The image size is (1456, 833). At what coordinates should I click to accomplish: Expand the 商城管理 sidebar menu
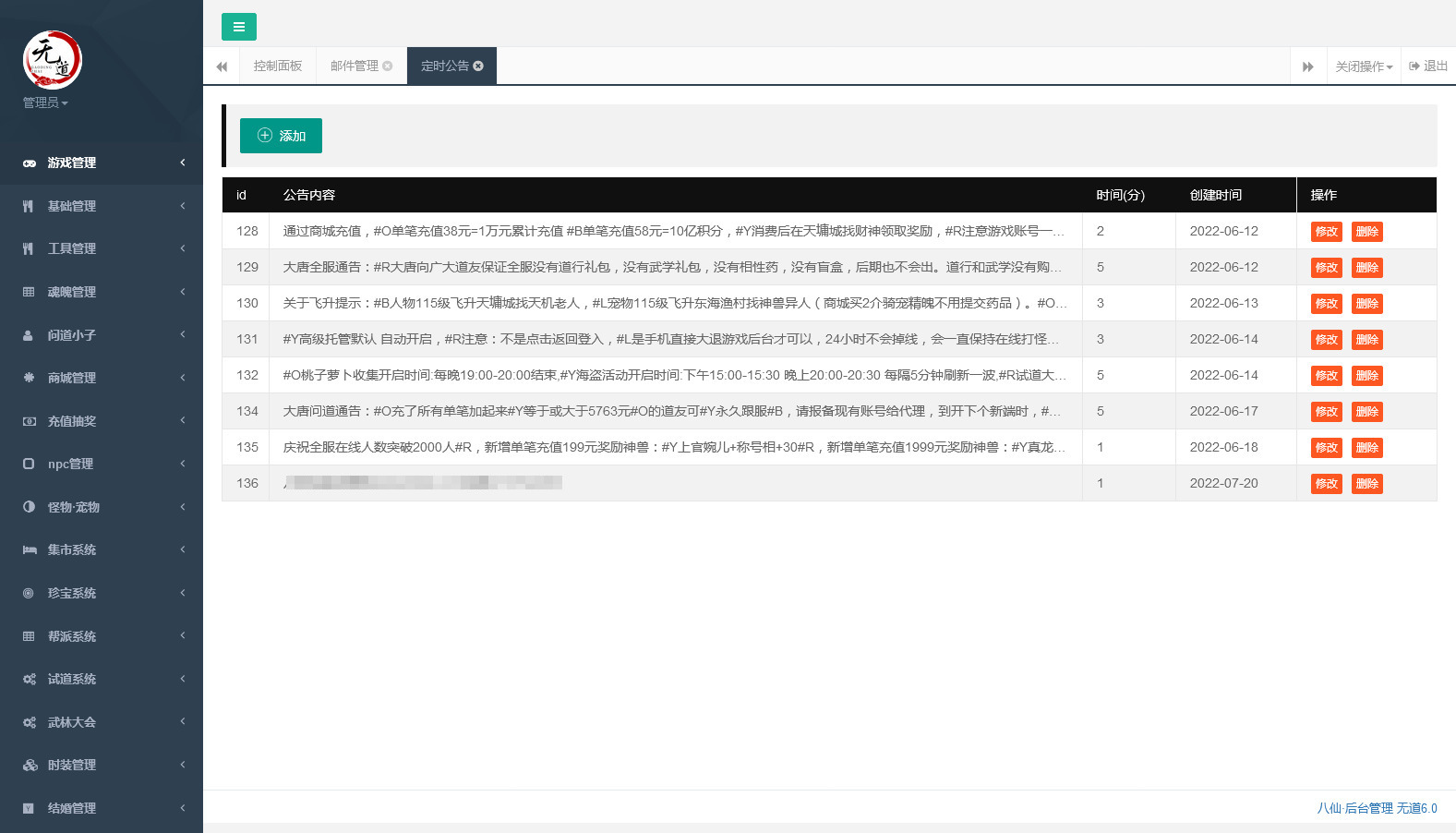click(72, 378)
